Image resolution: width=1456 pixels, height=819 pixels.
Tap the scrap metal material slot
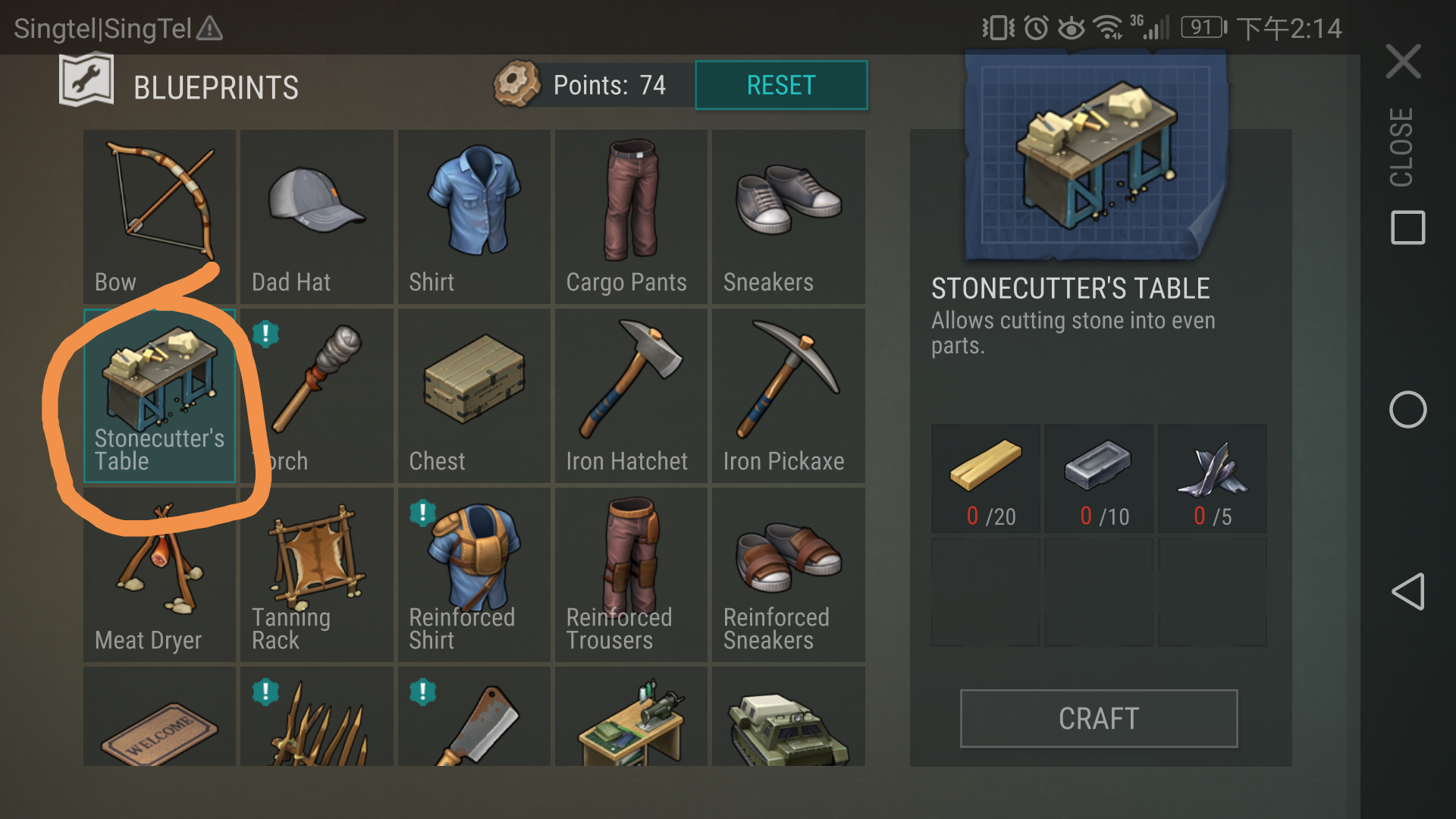click(1213, 479)
